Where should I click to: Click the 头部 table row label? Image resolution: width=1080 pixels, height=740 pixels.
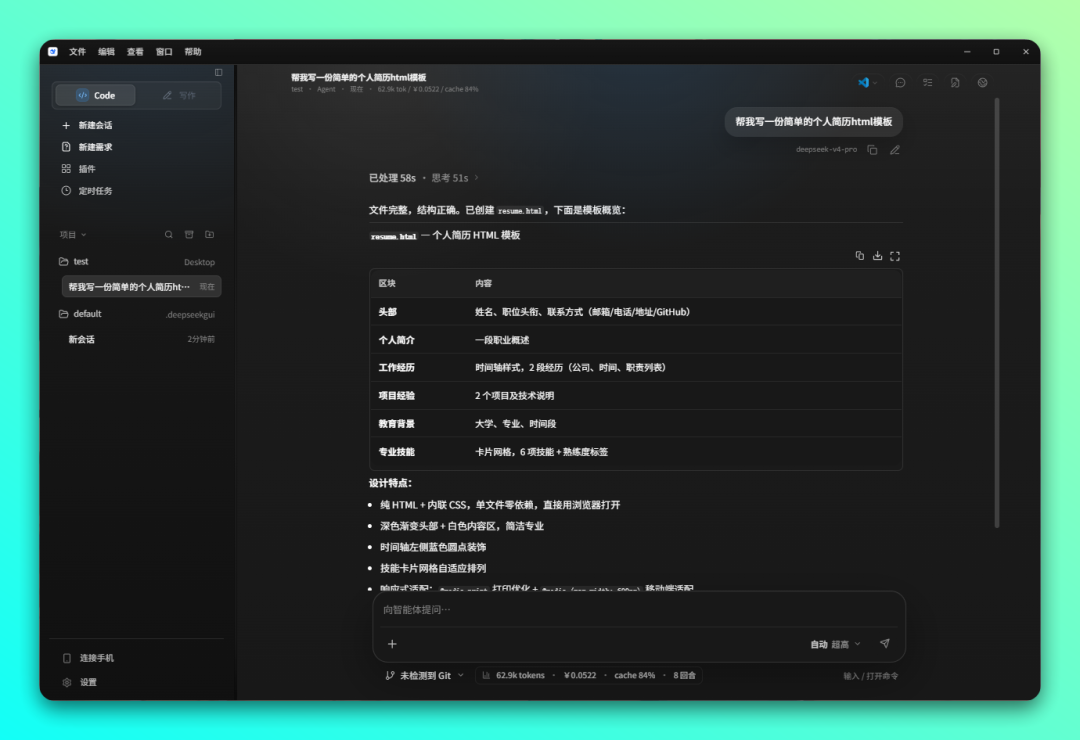click(x=388, y=312)
